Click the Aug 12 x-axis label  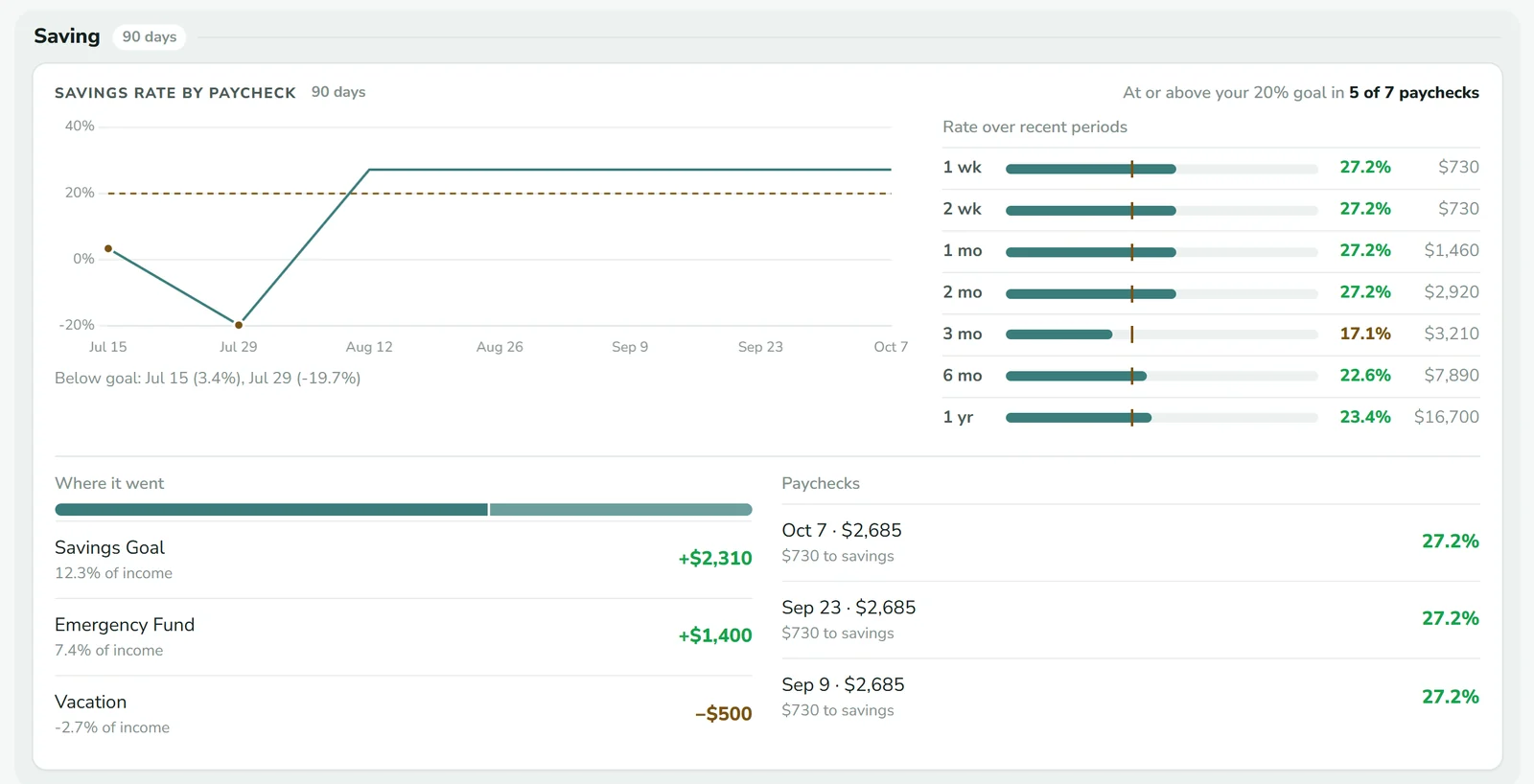369,347
